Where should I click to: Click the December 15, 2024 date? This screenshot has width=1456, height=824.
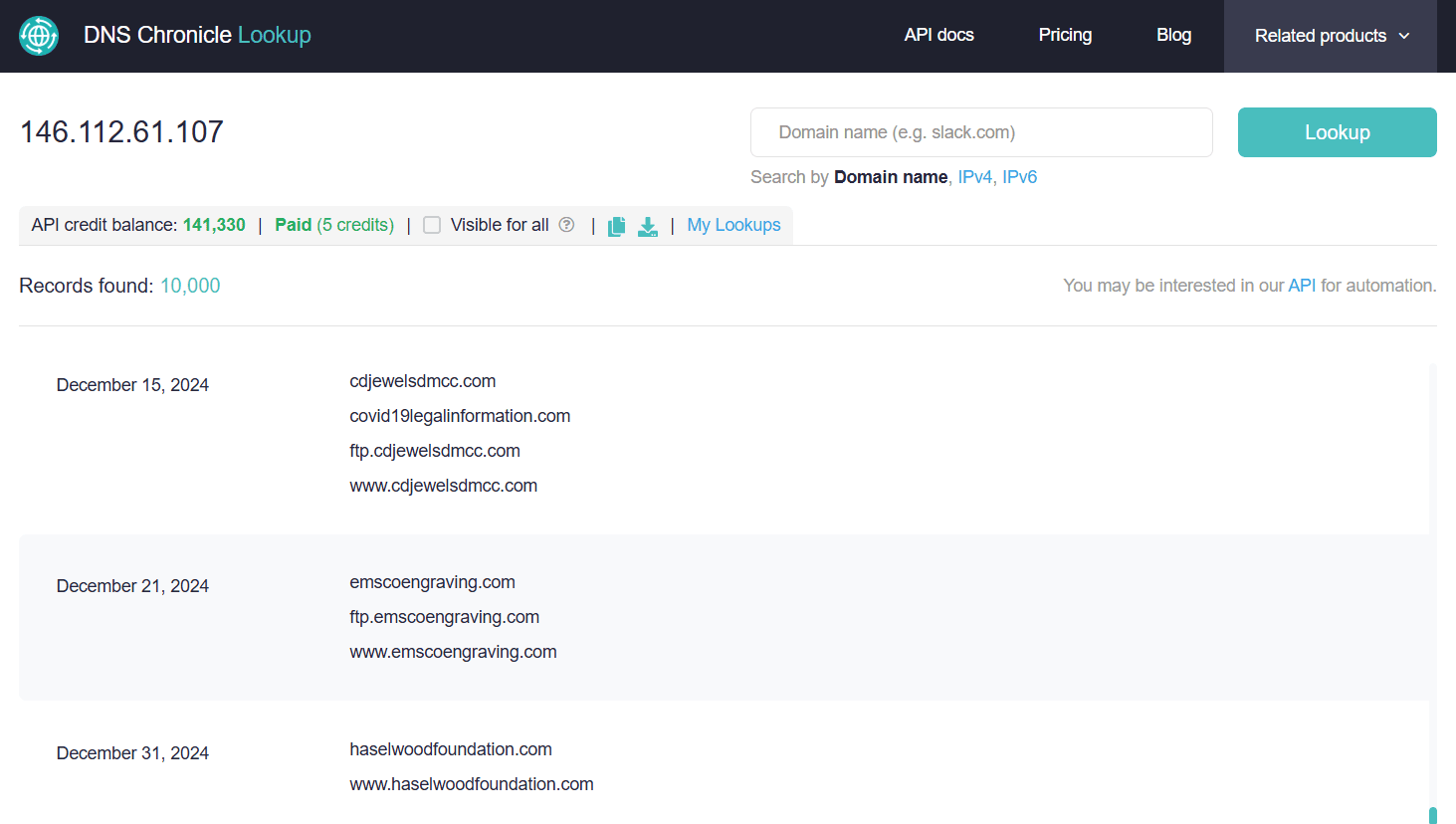pos(132,385)
